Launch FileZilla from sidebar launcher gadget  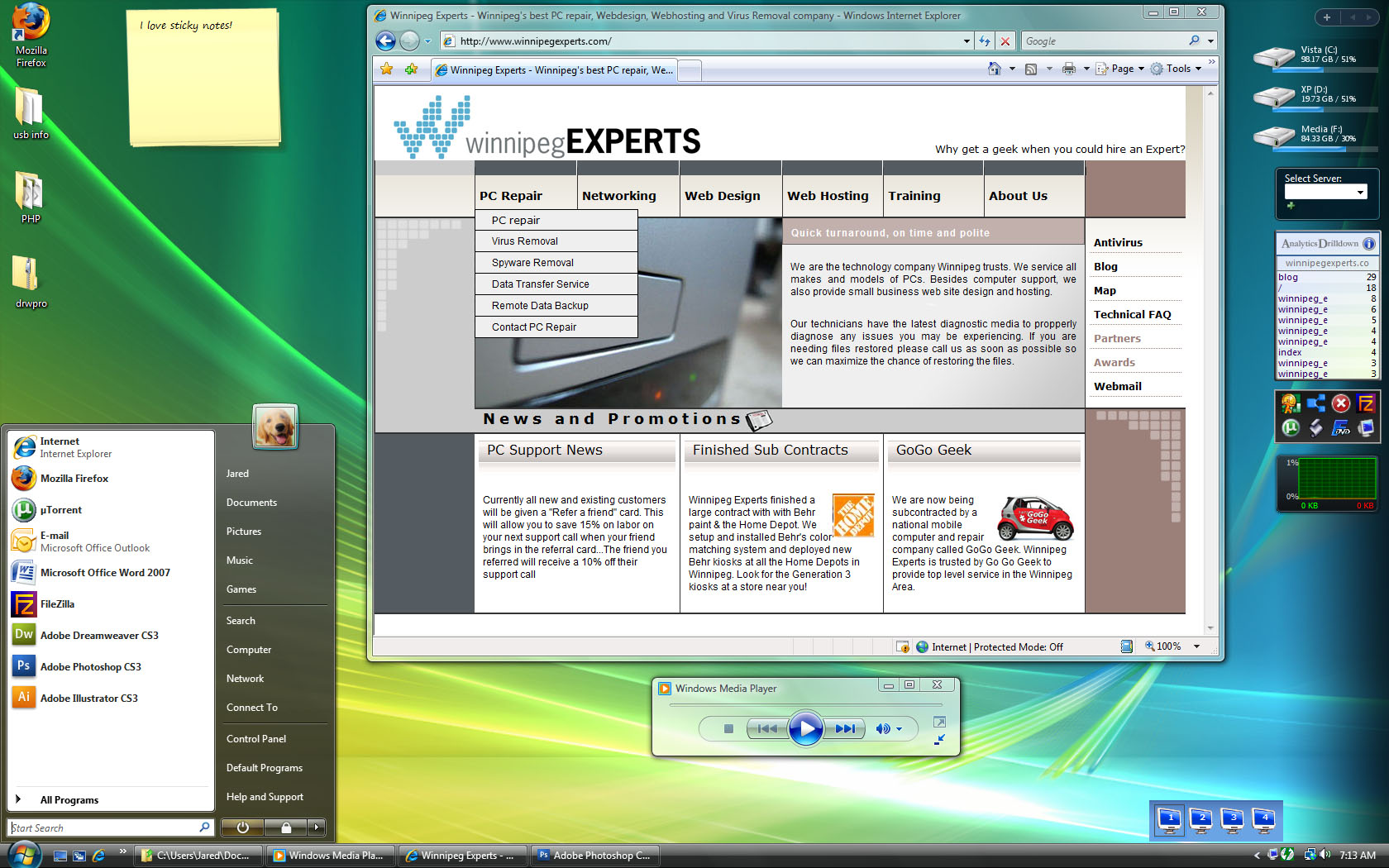pos(1366,403)
